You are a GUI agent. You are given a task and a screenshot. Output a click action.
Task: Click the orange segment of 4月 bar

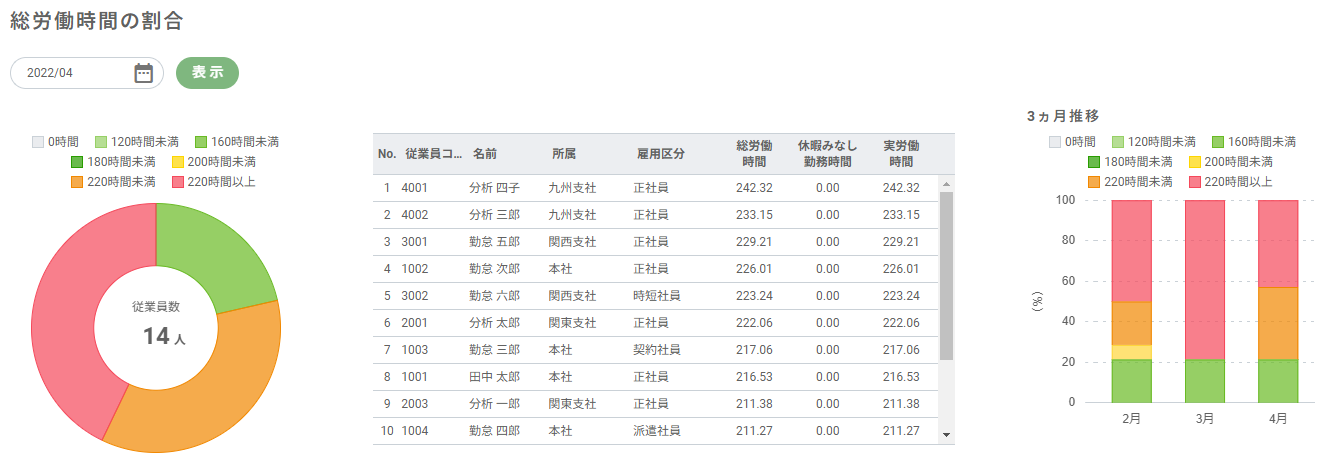1277,323
